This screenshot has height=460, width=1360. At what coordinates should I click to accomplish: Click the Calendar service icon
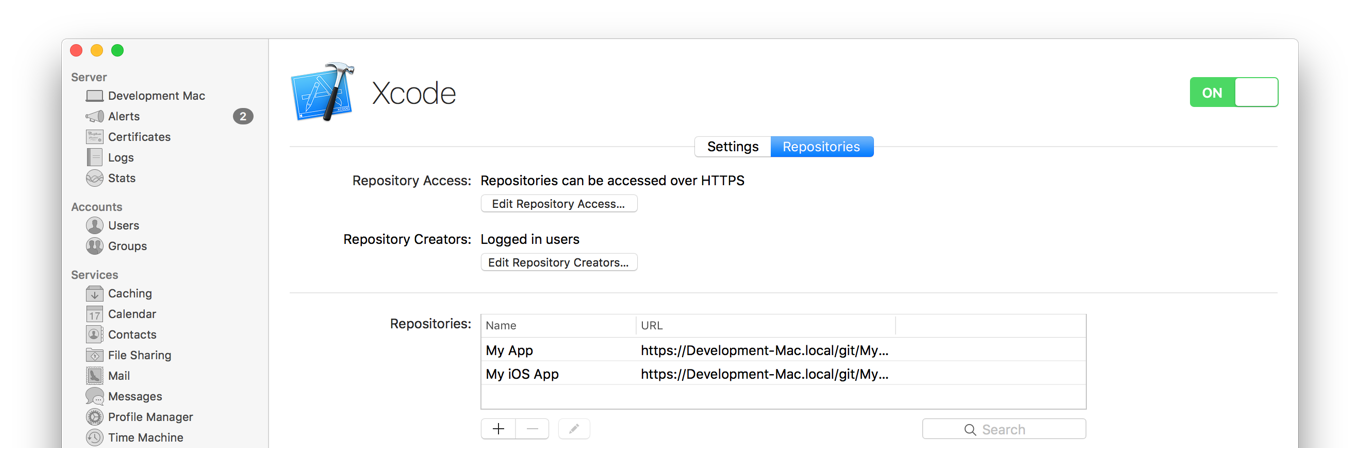pos(95,314)
